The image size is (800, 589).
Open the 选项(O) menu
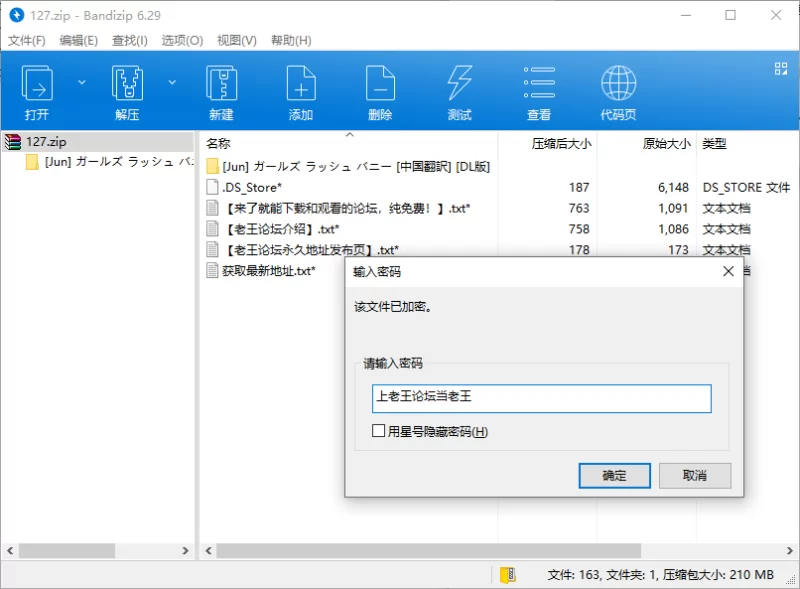[x=182, y=40]
